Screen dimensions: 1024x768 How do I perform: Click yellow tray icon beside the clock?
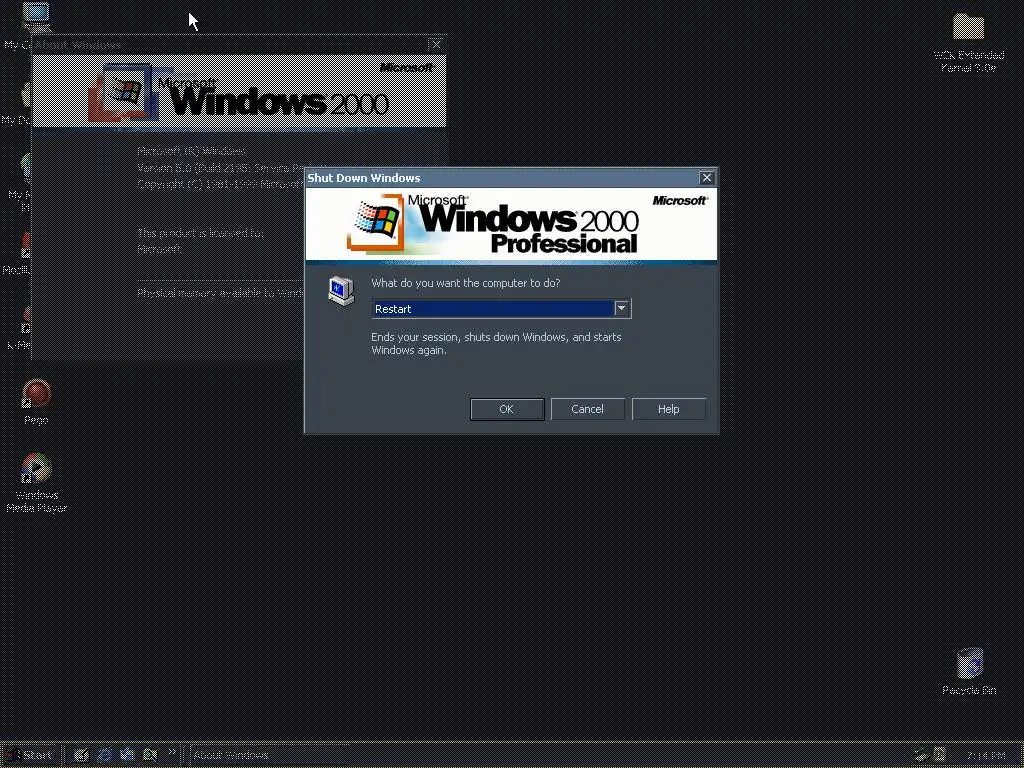939,755
